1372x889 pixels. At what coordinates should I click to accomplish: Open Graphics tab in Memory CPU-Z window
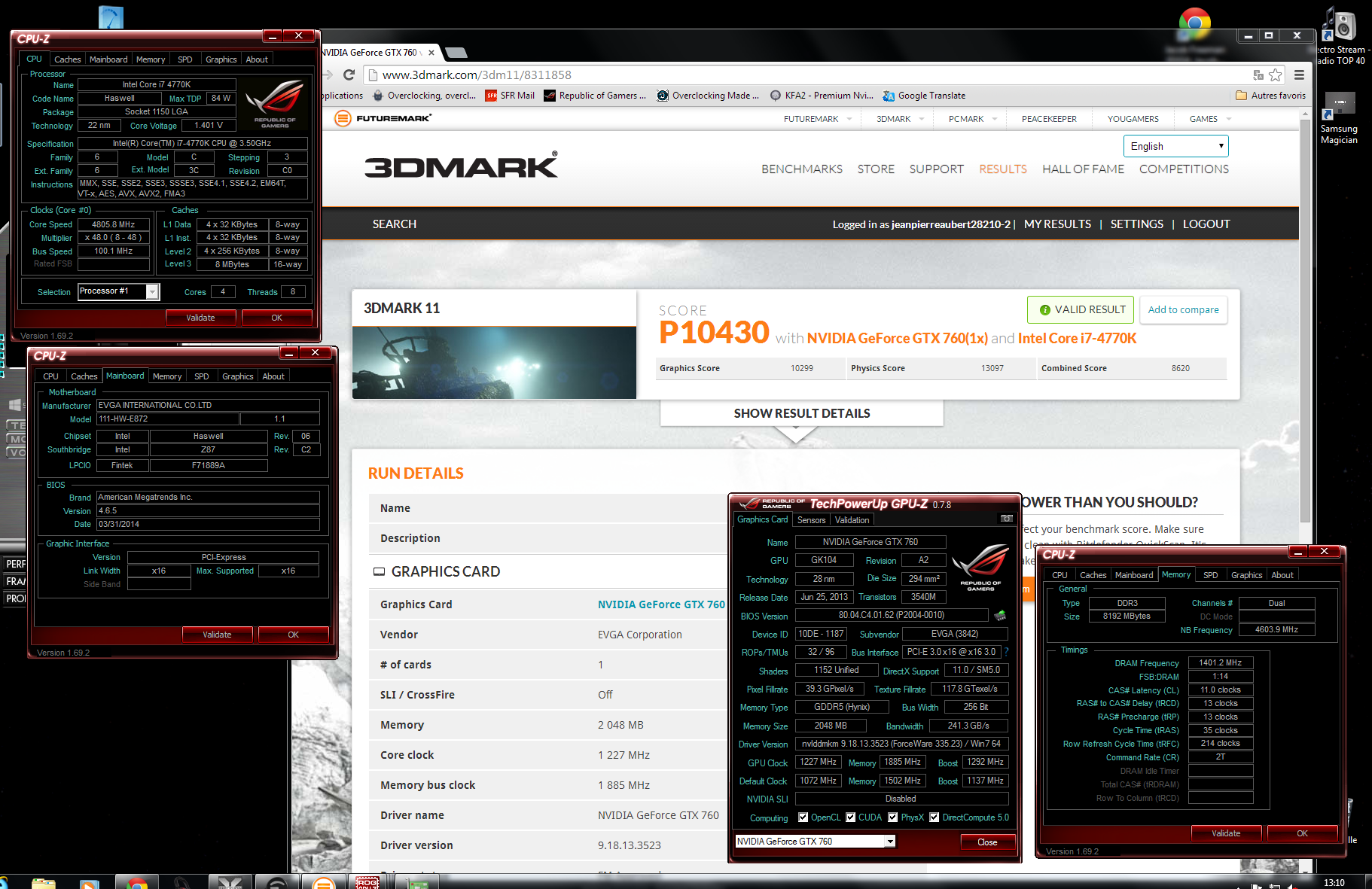pos(1246,574)
